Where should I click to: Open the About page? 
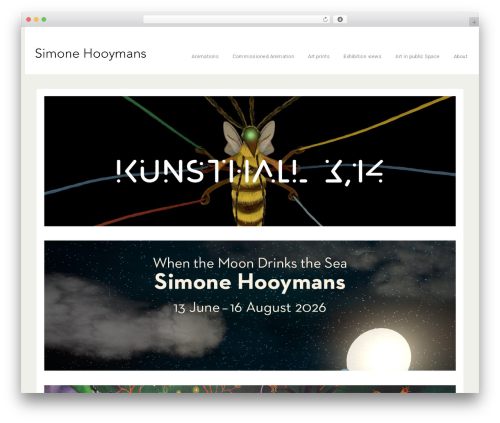click(x=460, y=56)
